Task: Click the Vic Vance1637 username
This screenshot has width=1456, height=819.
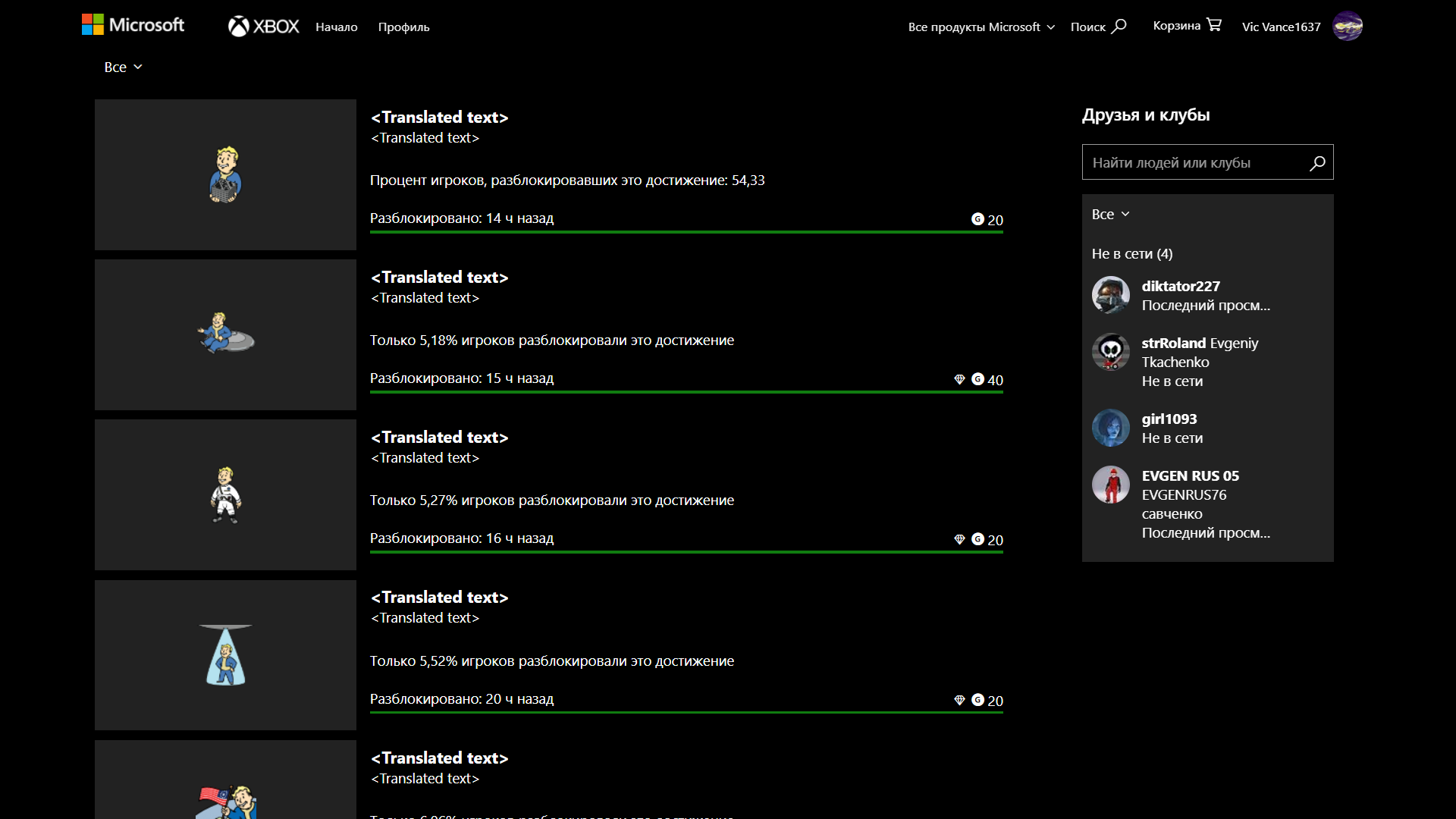Action: [1281, 27]
